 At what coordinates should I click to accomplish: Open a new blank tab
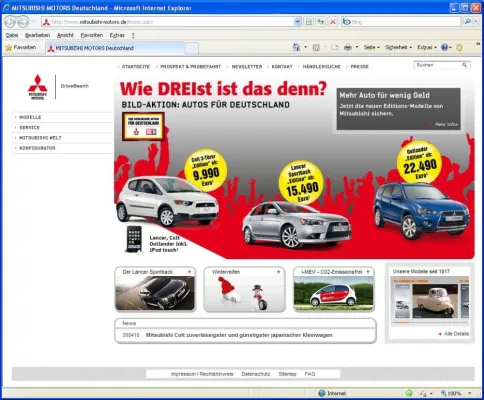click(192, 48)
